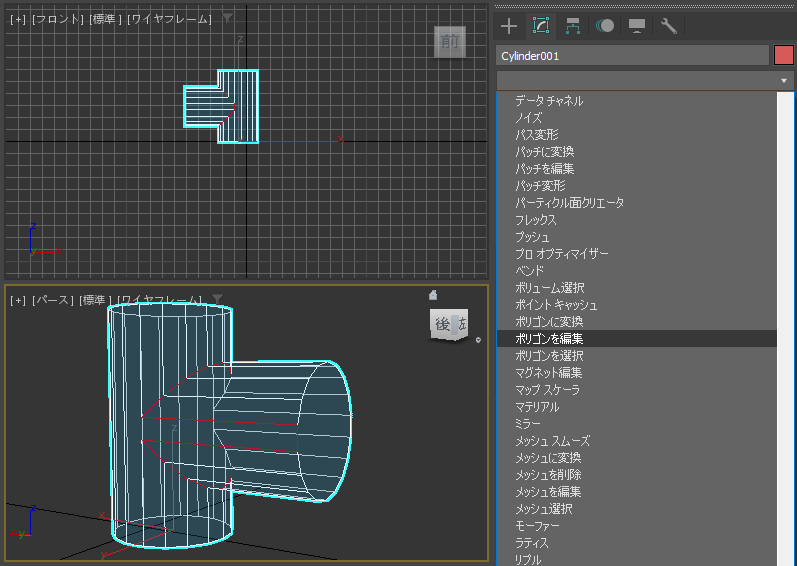Choose パッチに変換 from the list

(637, 152)
